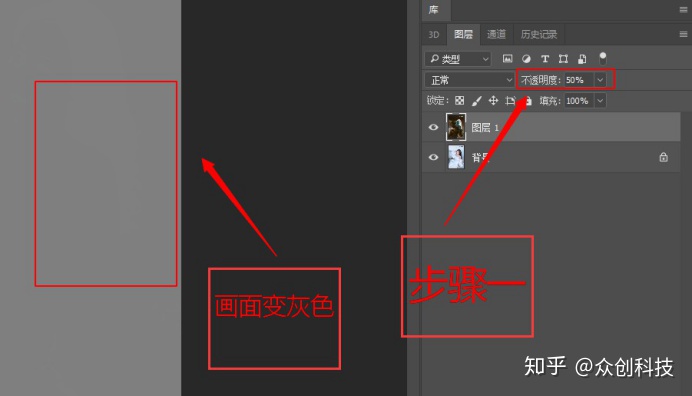Image resolution: width=692 pixels, height=396 pixels.
Task: Expand the fill slider arrow
Action: click(600, 101)
